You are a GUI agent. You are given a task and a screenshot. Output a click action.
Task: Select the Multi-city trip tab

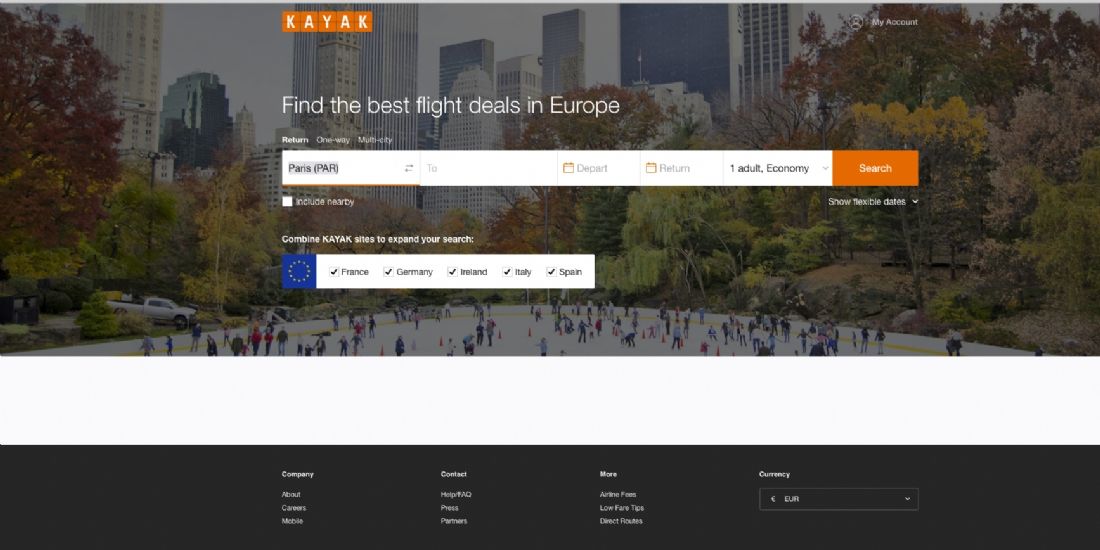pos(375,140)
